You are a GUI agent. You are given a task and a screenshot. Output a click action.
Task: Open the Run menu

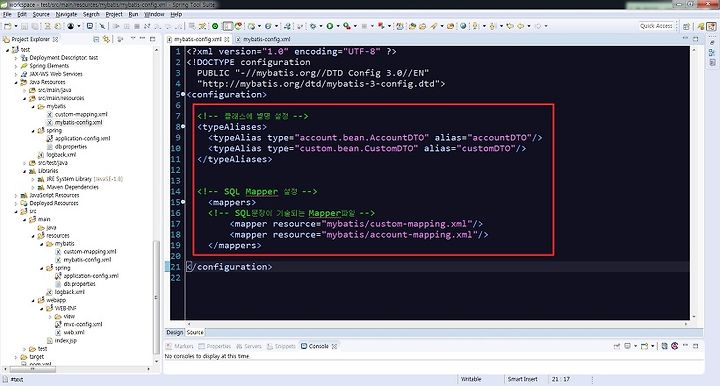click(133, 15)
